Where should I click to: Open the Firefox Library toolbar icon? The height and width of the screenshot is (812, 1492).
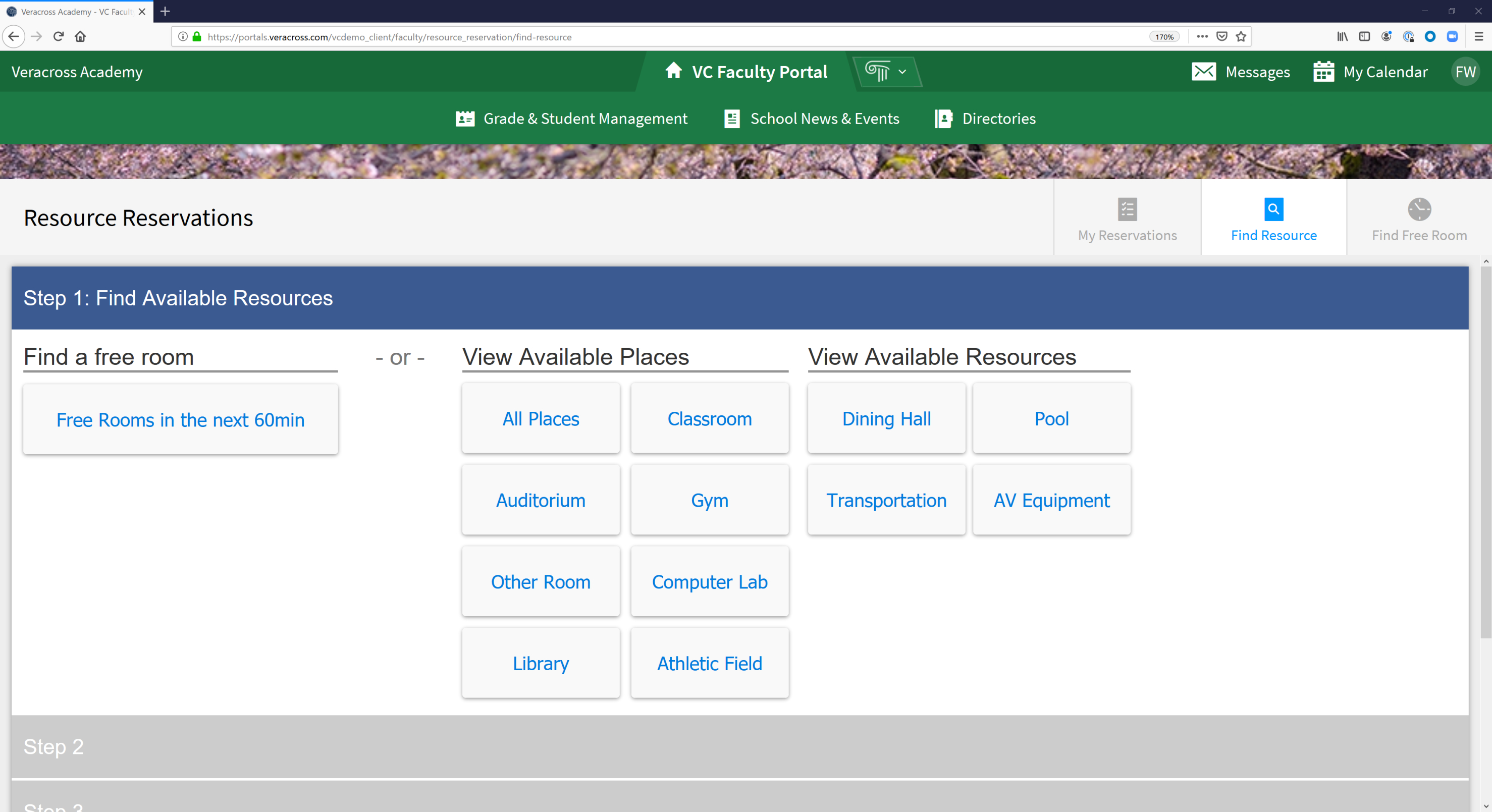(x=1342, y=36)
